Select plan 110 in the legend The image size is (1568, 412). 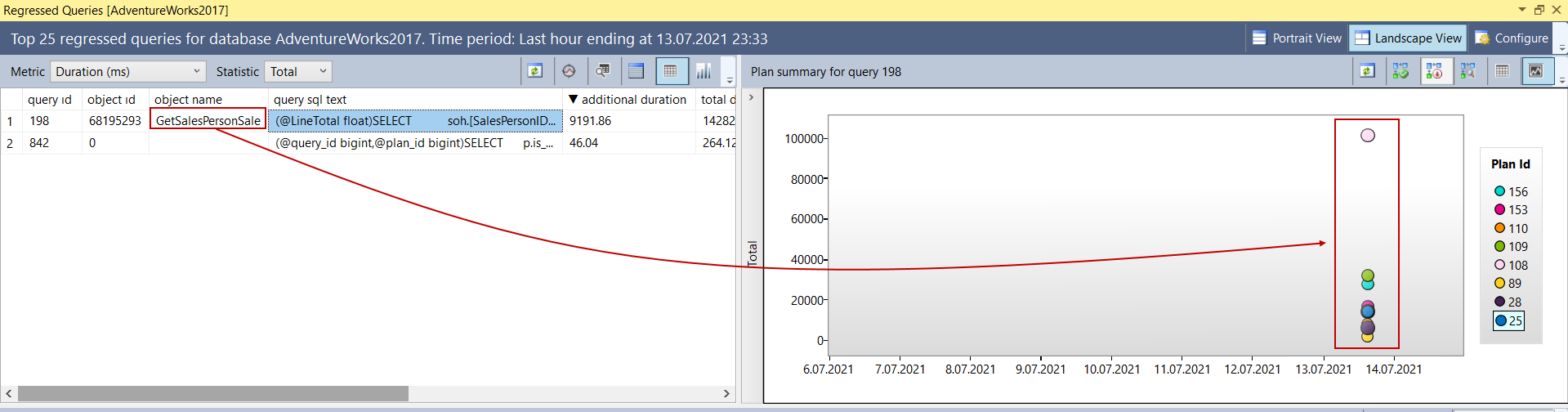[x=1510, y=228]
